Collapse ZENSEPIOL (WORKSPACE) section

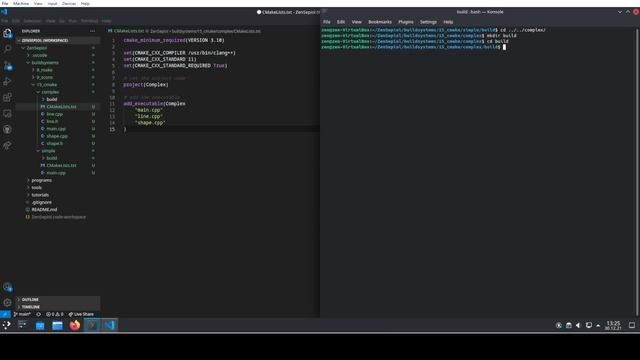point(58,40)
